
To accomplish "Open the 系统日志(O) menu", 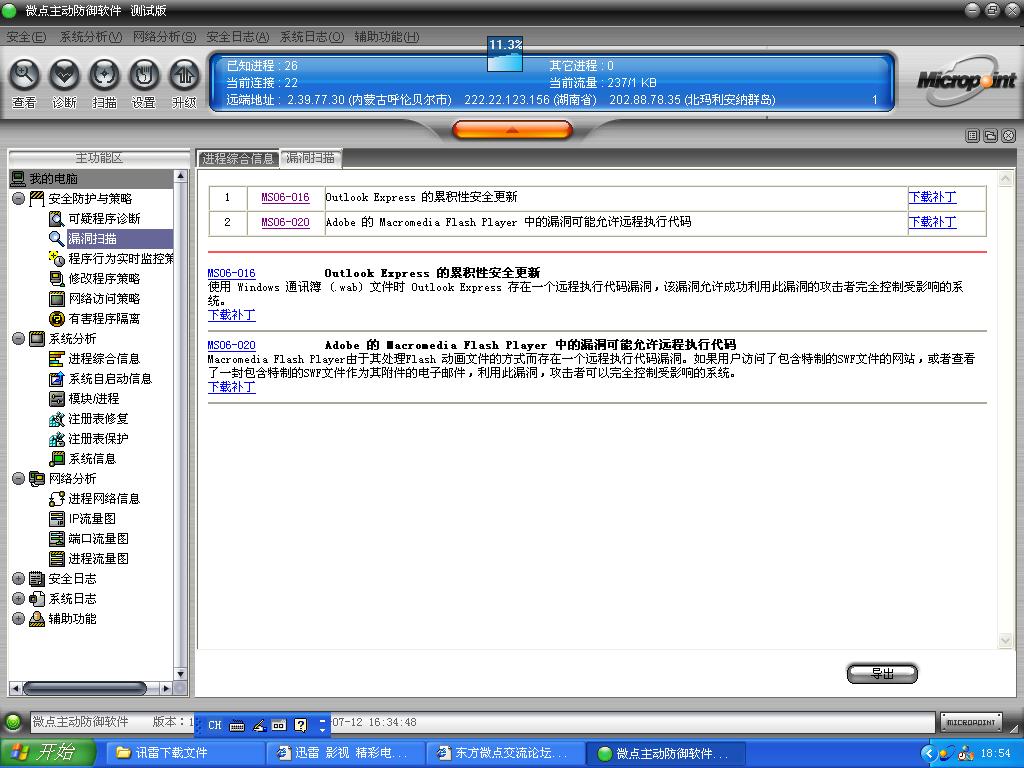I will [x=312, y=37].
